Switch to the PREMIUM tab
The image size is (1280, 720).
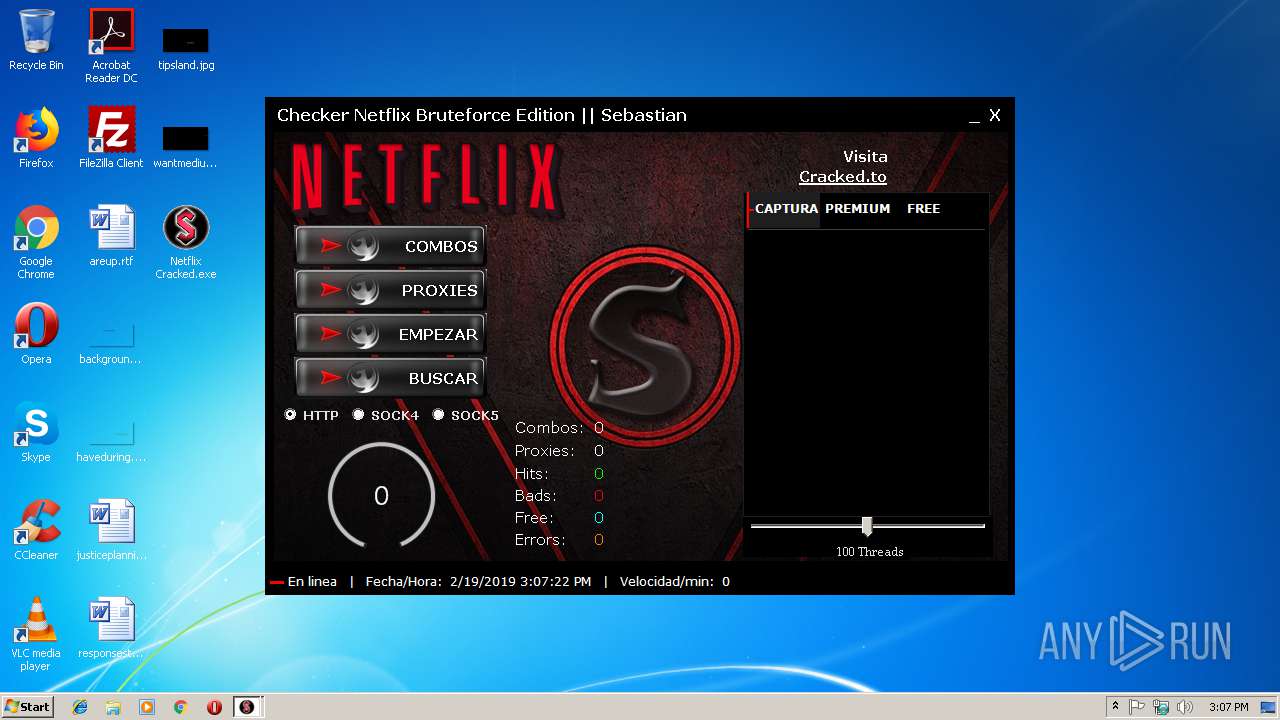click(857, 209)
